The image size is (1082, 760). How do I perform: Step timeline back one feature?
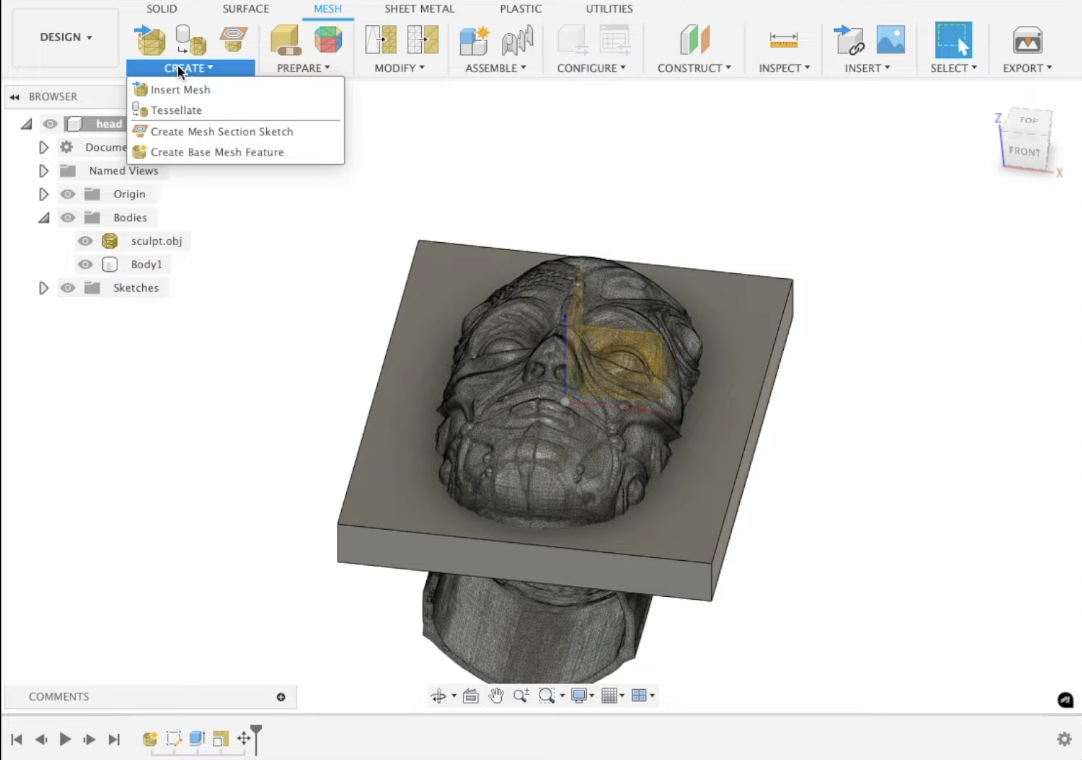(x=41, y=739)
